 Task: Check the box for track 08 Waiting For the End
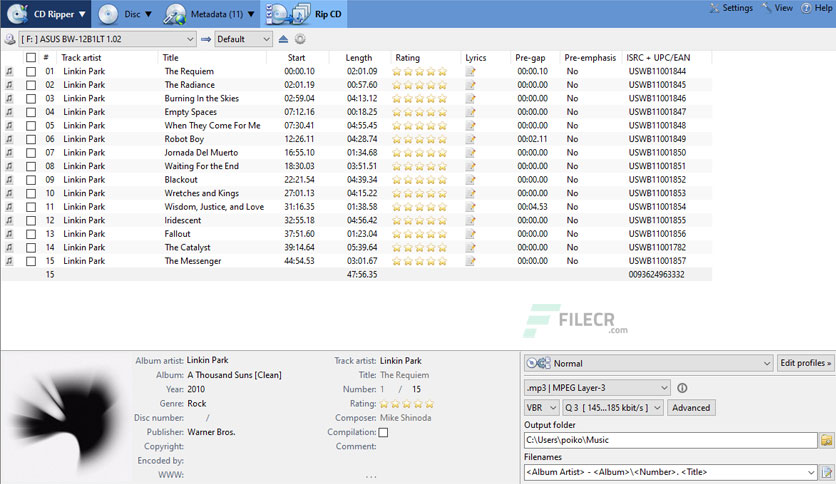tap(31, 166)
